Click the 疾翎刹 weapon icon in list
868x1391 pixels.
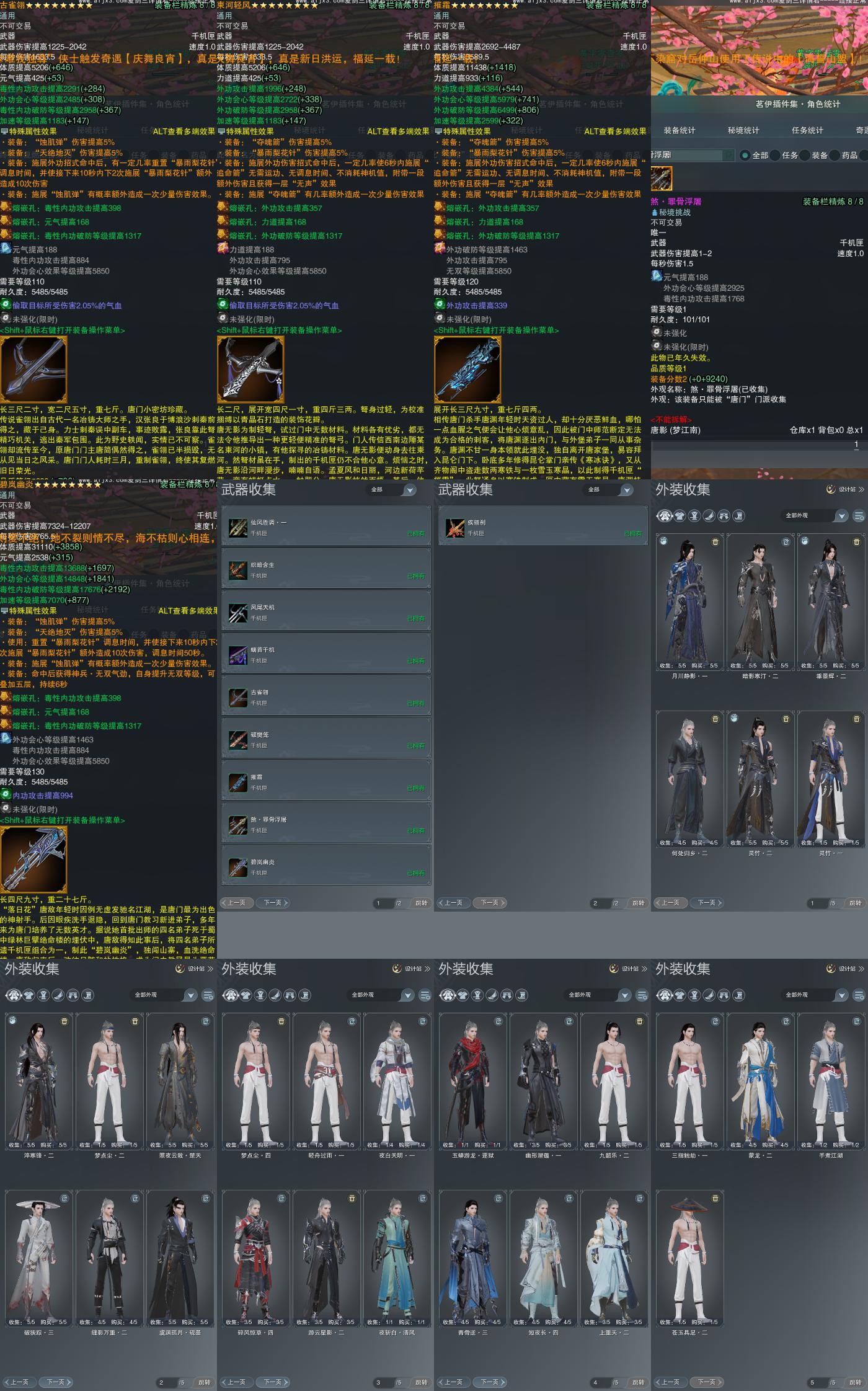point(455,528)
